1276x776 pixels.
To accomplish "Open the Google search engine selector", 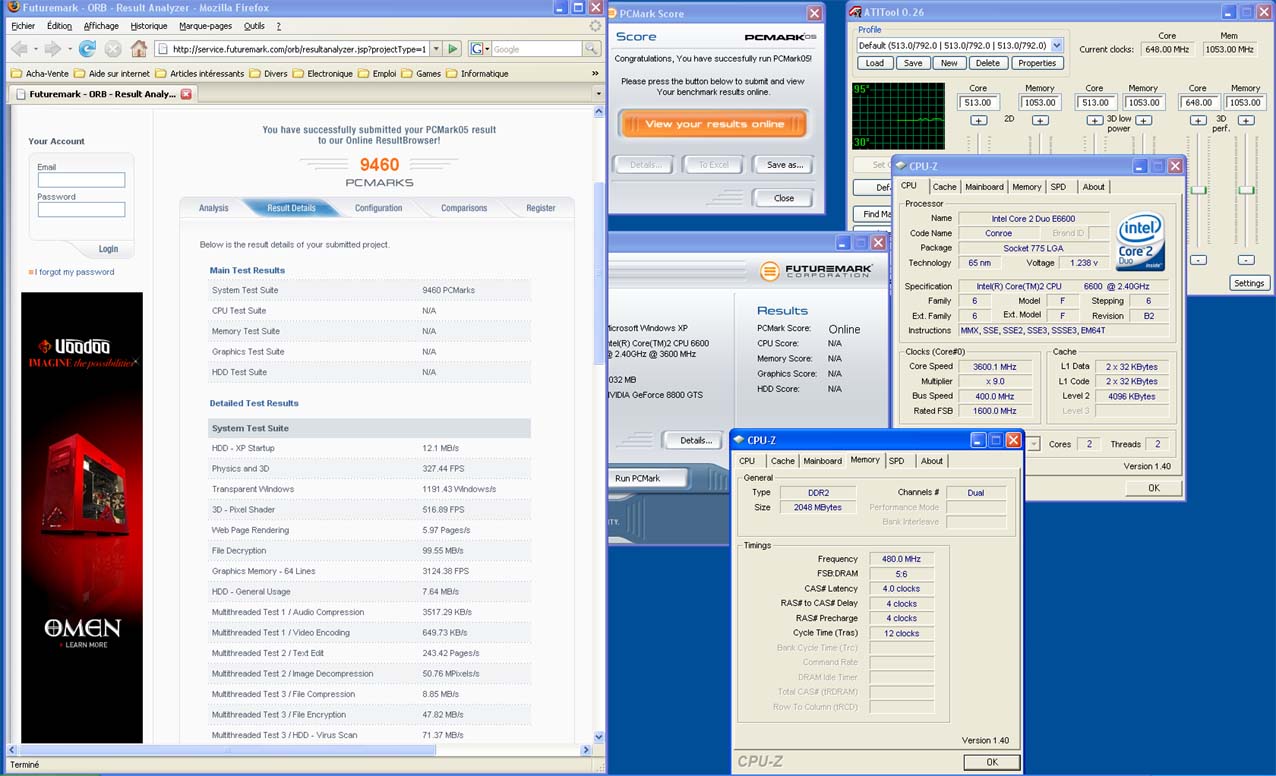I will coord(480,49).
